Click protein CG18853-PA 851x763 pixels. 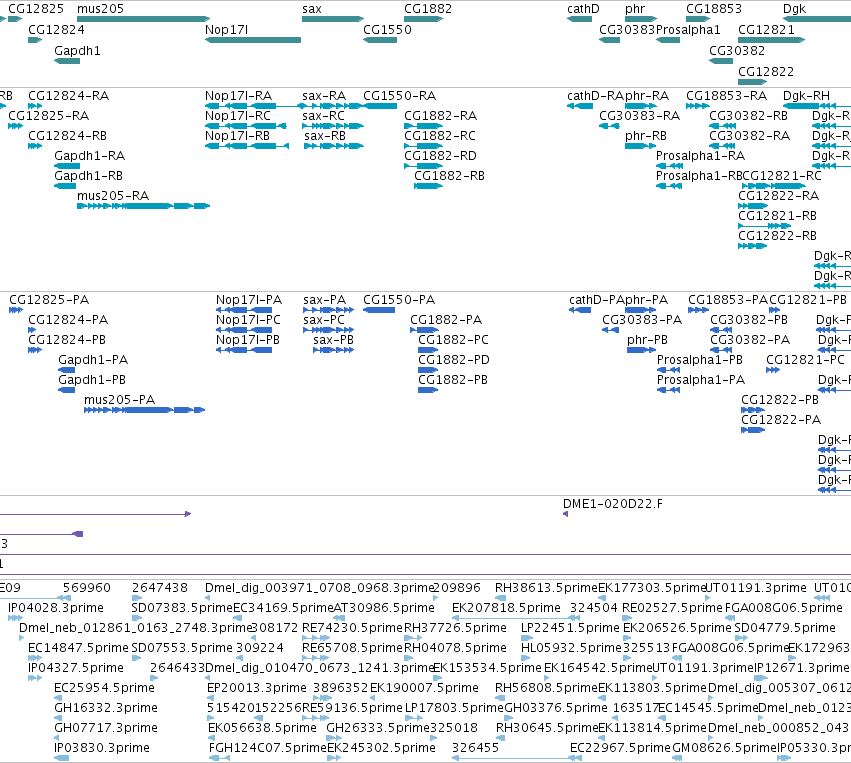tap(728, 300)
